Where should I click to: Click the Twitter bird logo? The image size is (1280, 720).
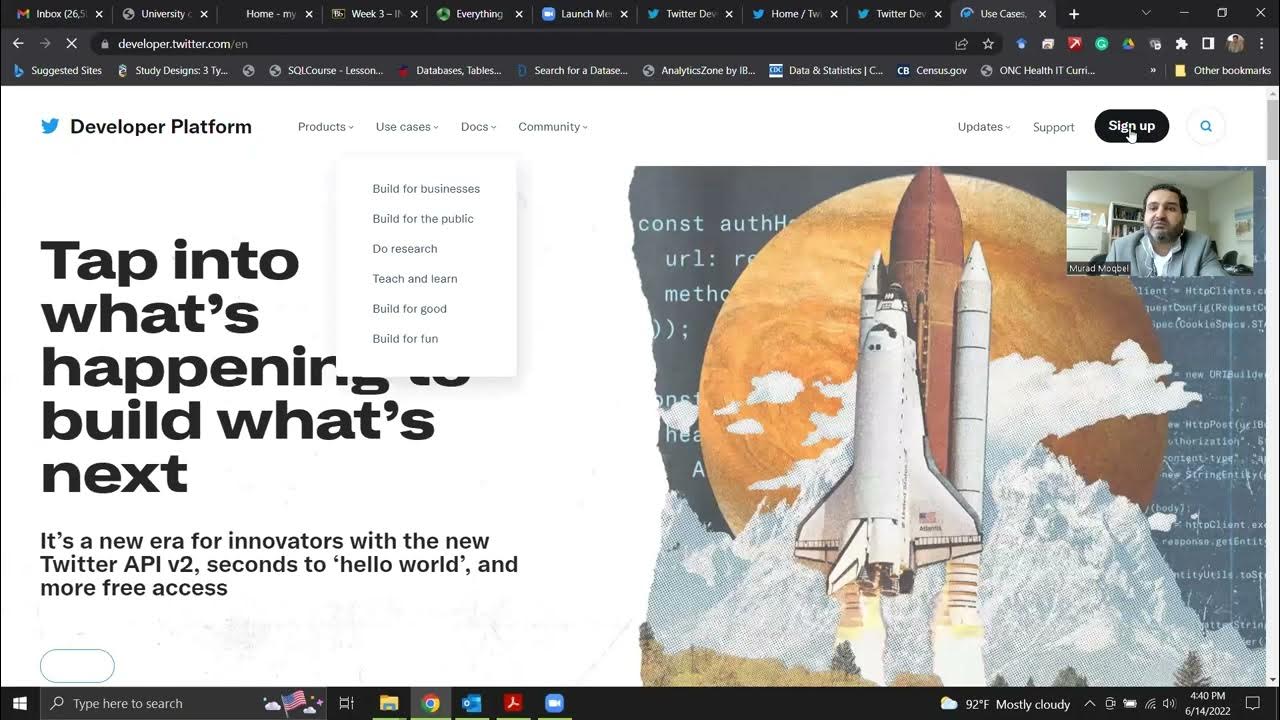50,126
